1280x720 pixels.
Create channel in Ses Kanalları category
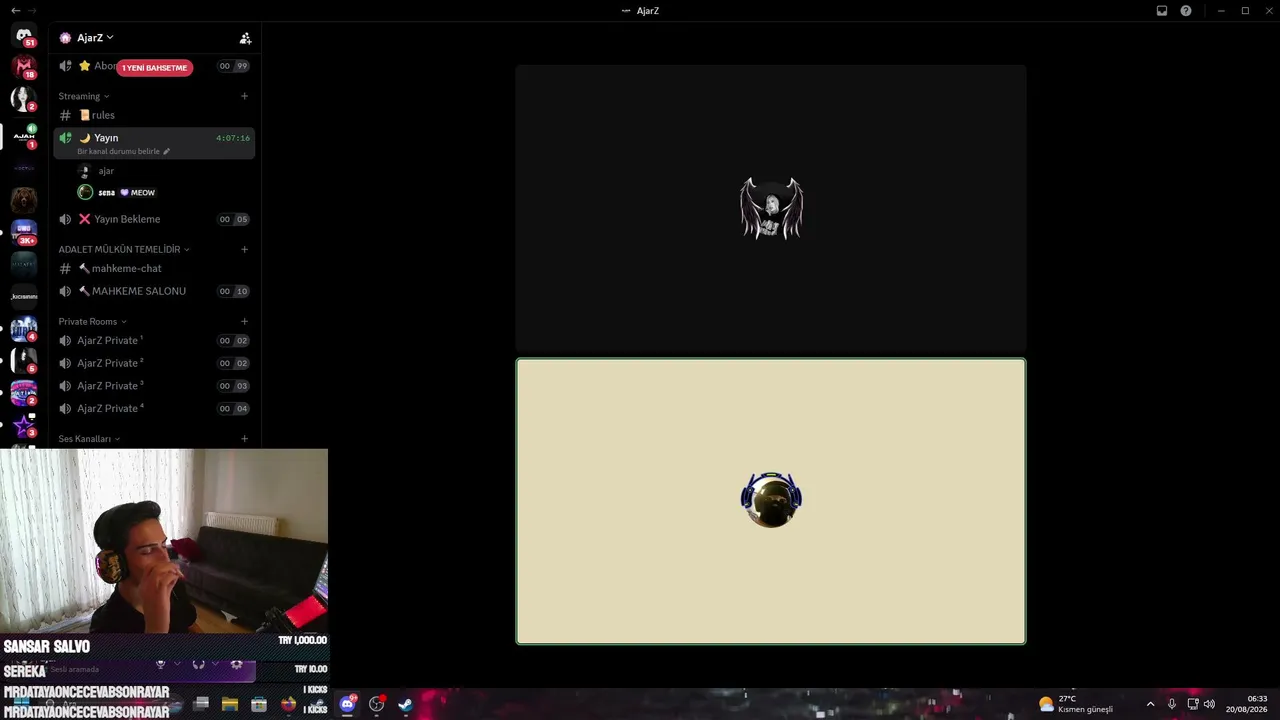tap(245, 438)
